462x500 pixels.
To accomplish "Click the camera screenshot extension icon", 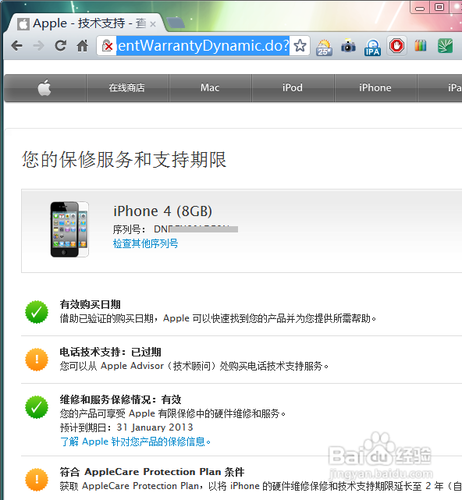I will pyautogui.click(x=348, y=46).
